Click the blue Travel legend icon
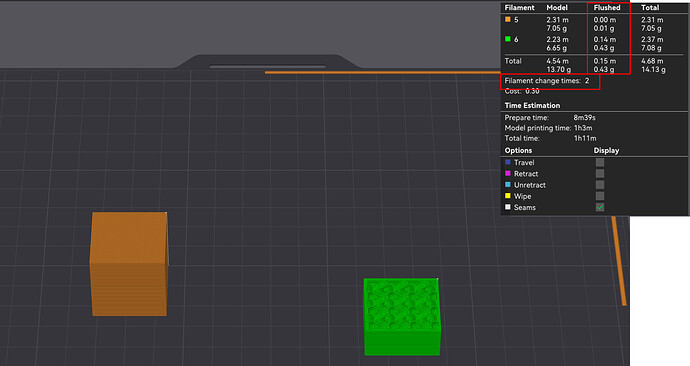This screenshot has height=366, width=690. pos(507,162)
